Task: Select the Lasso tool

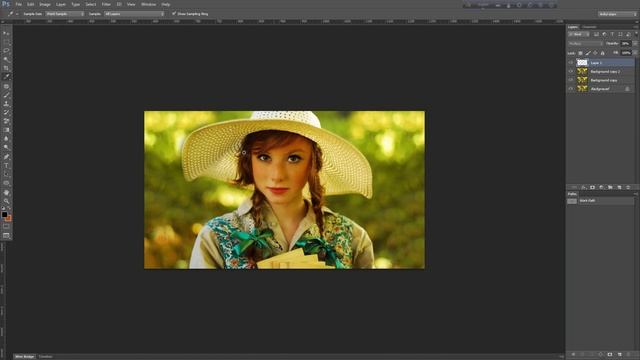Action: (x=6, y=51)
